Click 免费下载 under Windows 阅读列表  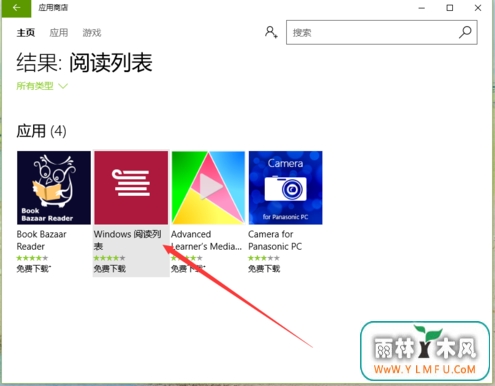tap(110, 269)
